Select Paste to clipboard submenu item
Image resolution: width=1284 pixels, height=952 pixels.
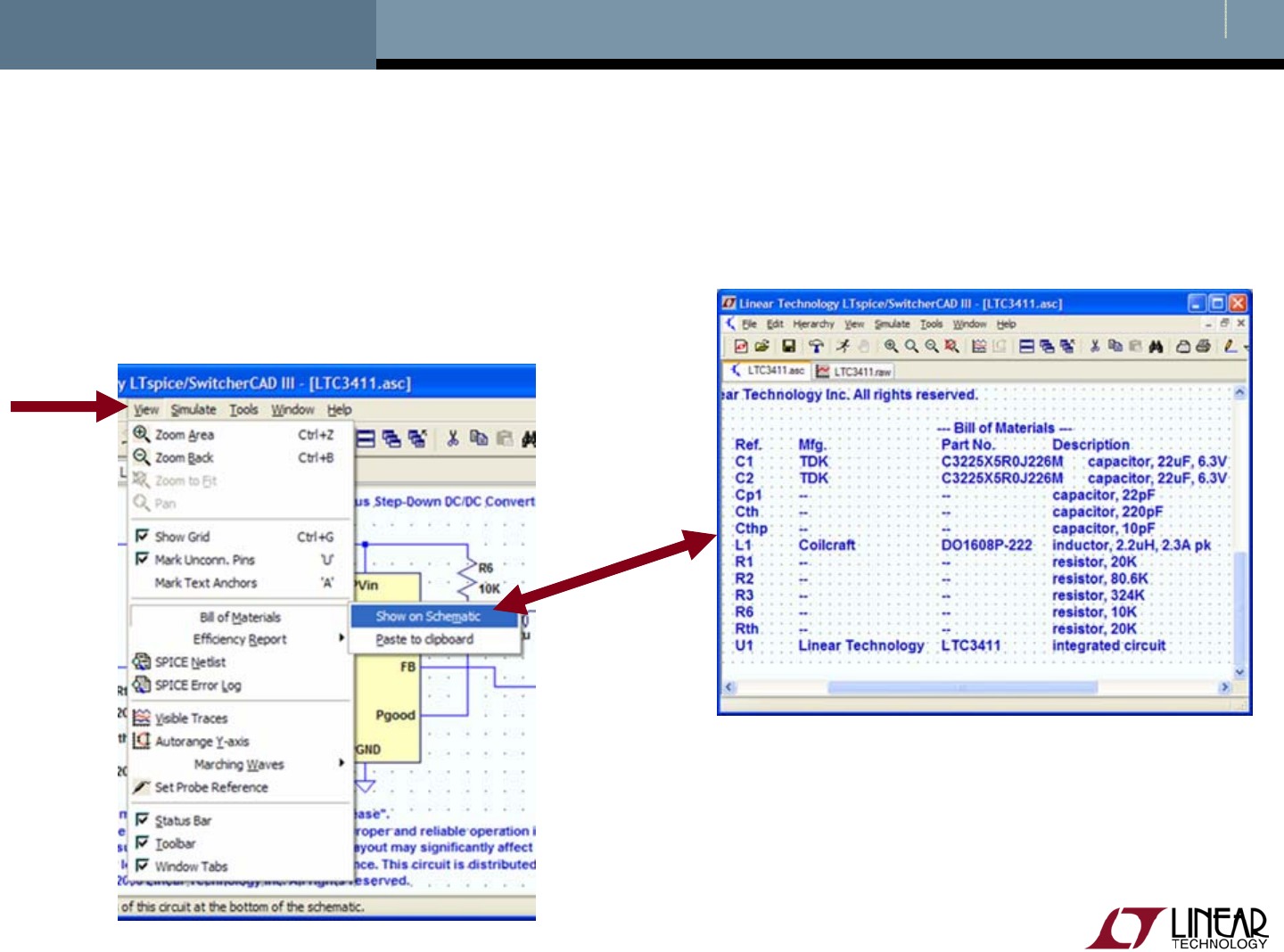pyautogui.click(x=434, y=639)
